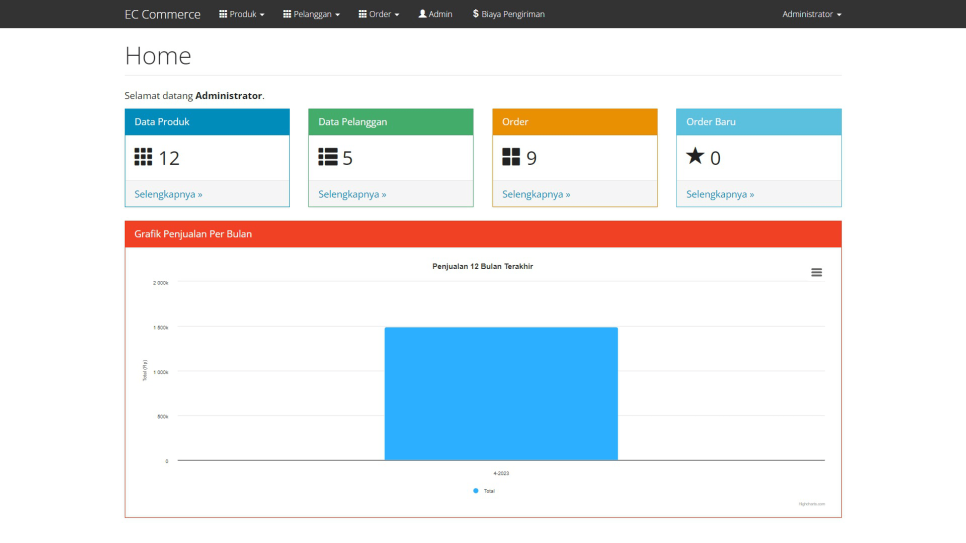Expand the Pelanggan dropdown menu
Image resolution: width=966 pixels, height=543 pixels.
[x=312, y=14]
